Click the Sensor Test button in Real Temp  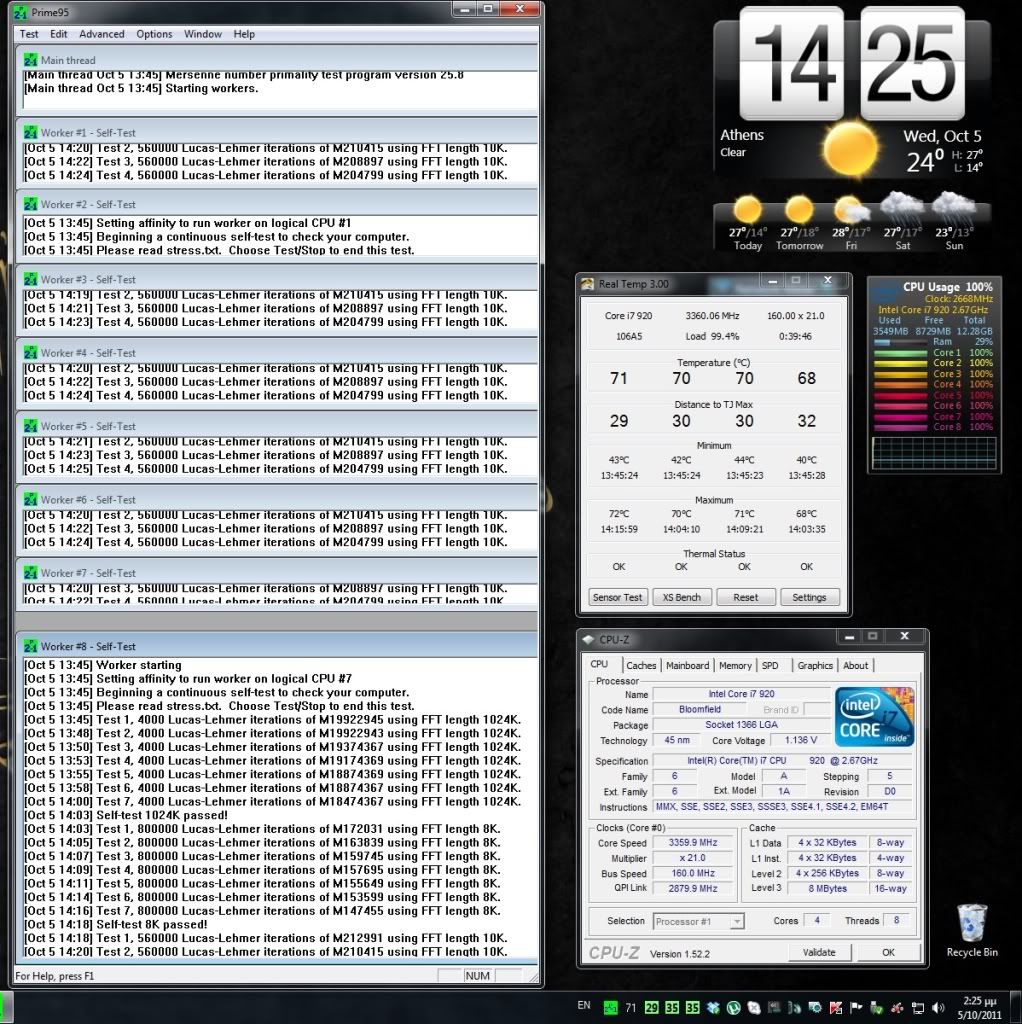point(617,598)
